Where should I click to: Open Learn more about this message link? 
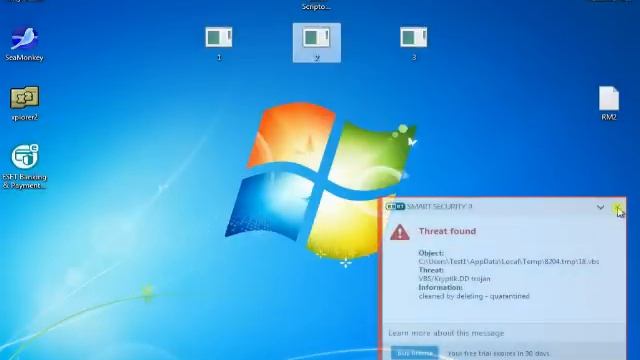[446, 333]
